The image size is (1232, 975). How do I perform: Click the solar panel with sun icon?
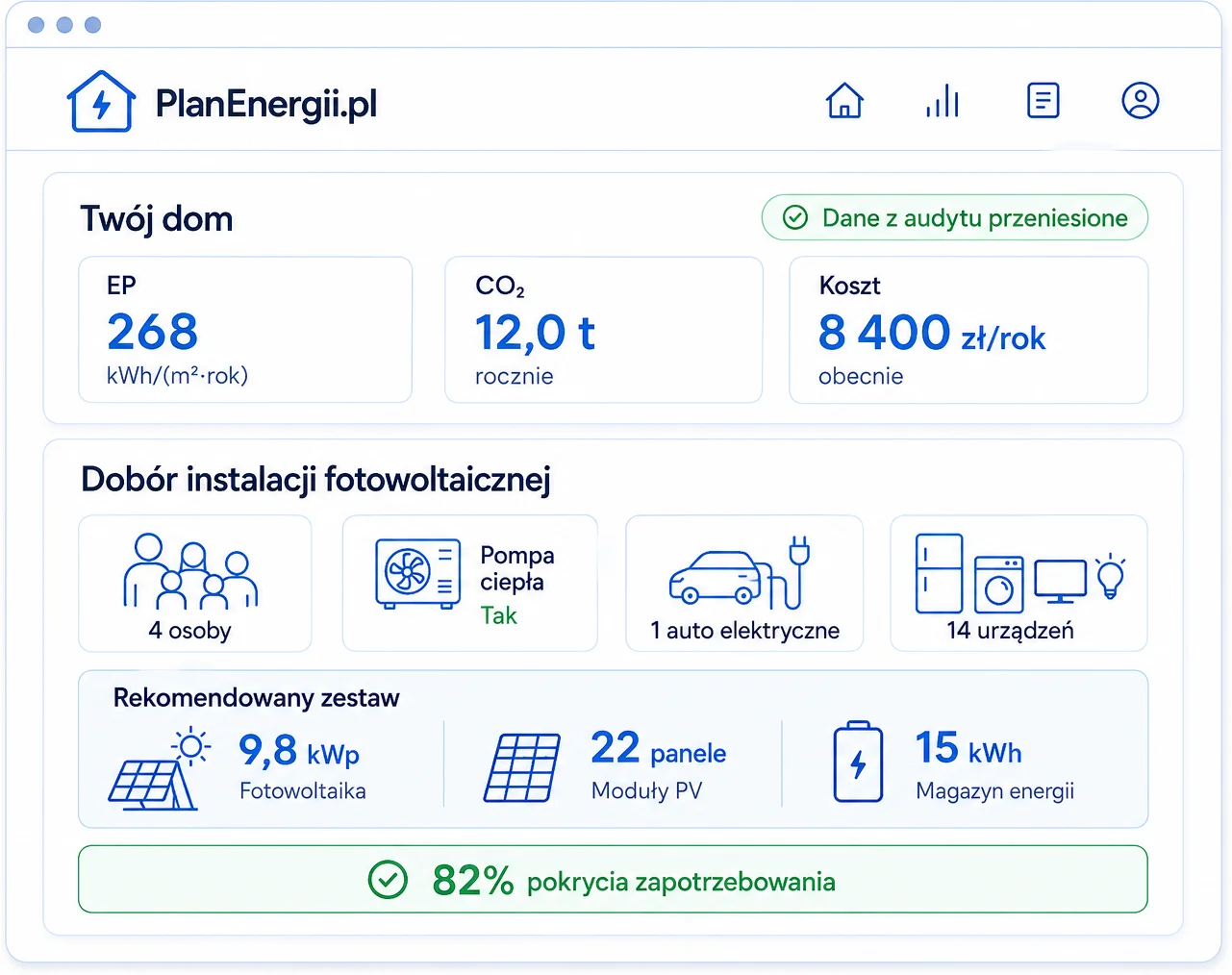(159, 768)
